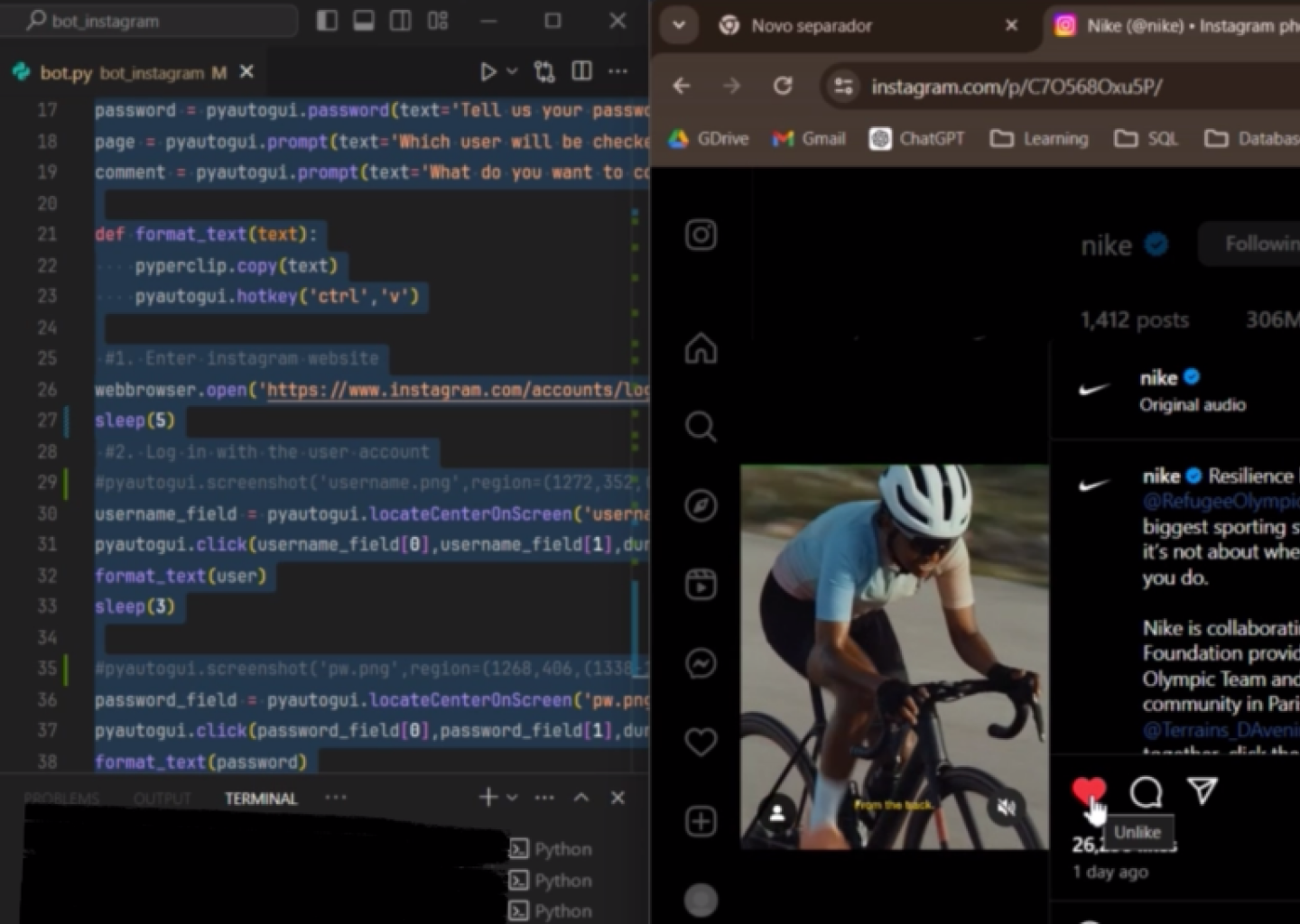Toggle the VS Code primary sidebar layout

[x=327, y=21]
